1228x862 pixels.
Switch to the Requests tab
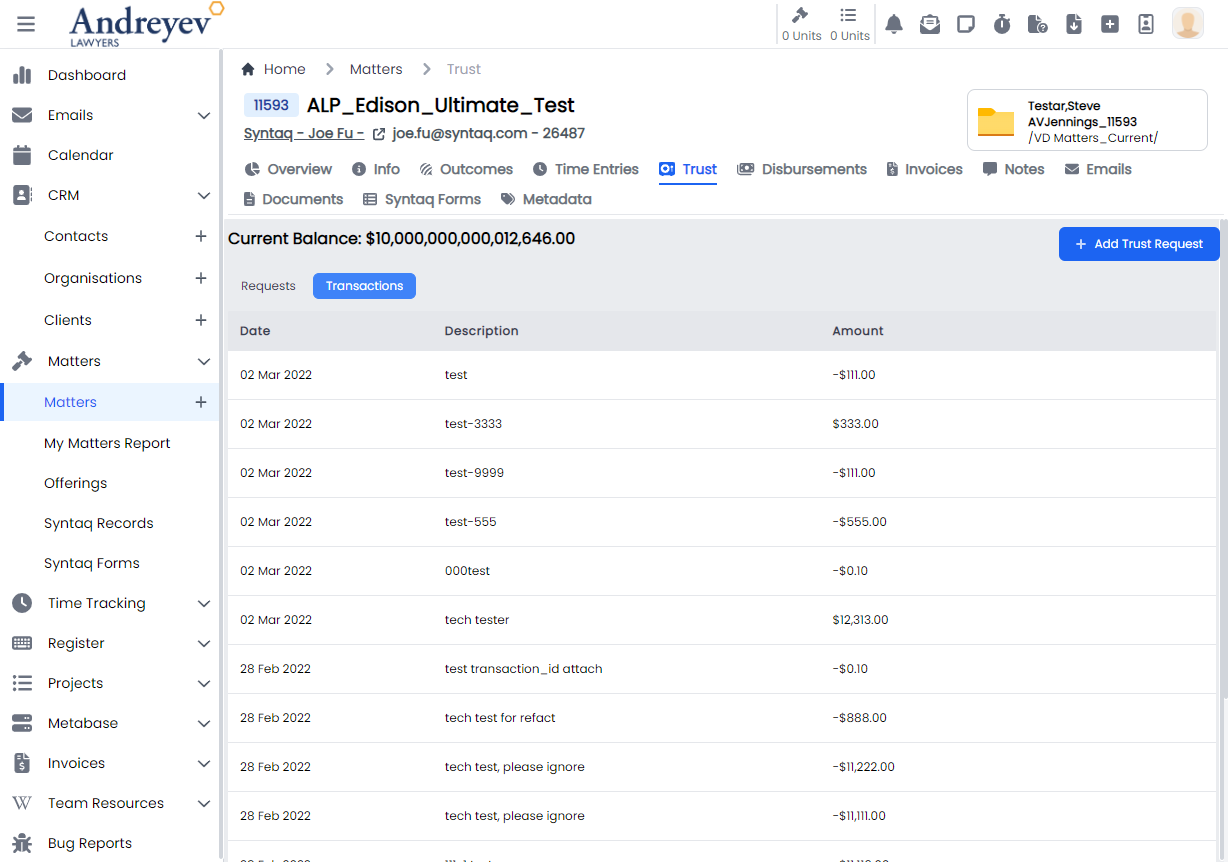[268, 286]
